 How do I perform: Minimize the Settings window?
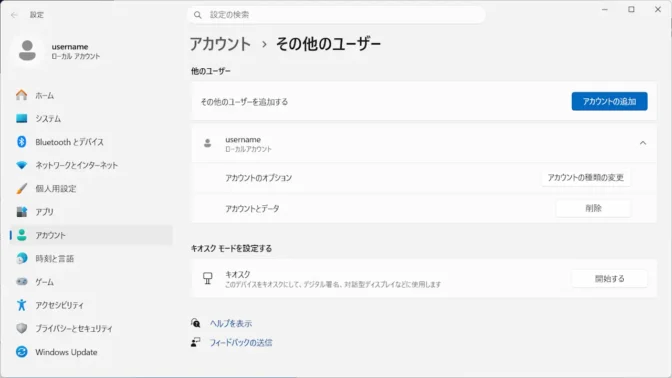605,9
